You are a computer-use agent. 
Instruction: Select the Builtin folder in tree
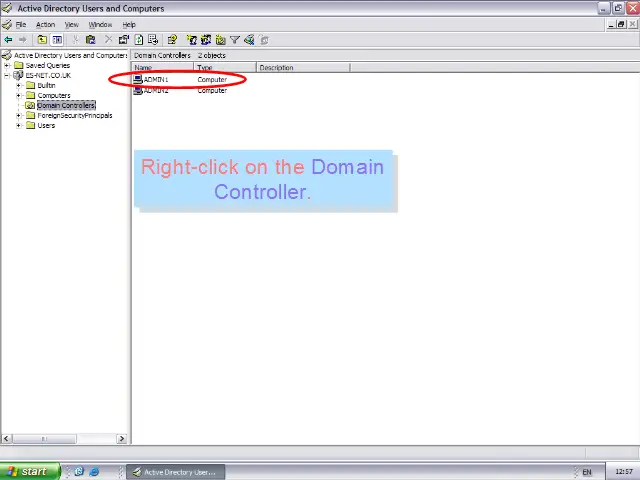tap(46, 85)
